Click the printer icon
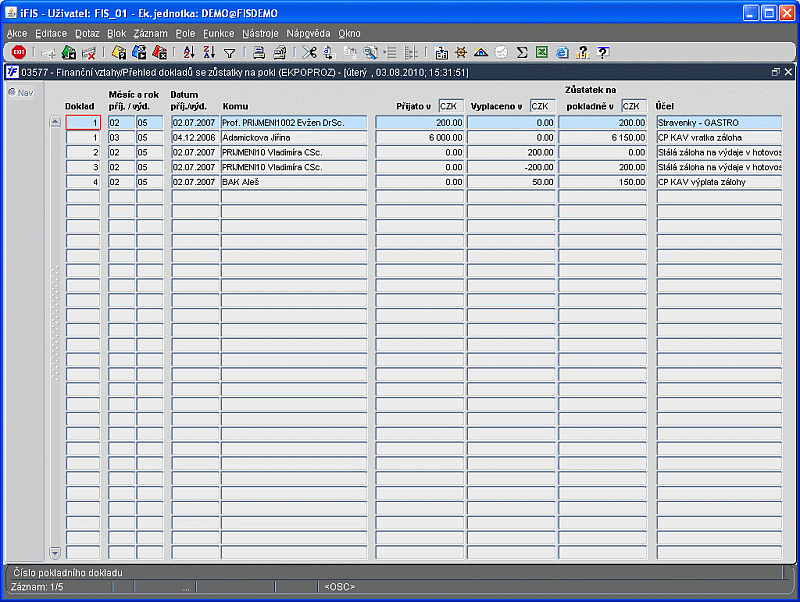The height and width of the screenshot is (602, 800). pos(259,52)
